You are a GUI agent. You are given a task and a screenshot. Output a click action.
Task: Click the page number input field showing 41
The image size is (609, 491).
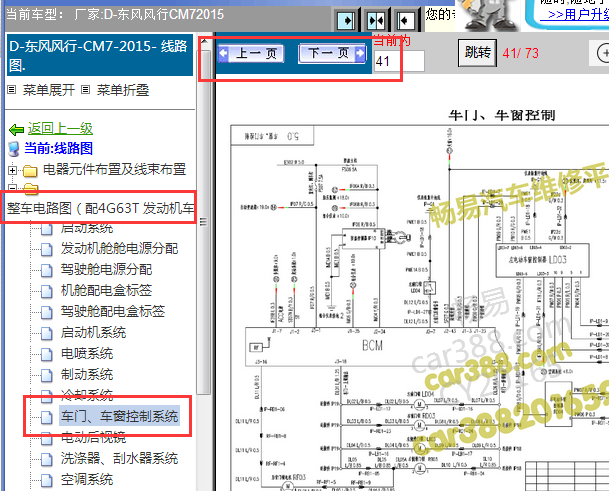tap(399, 61)
